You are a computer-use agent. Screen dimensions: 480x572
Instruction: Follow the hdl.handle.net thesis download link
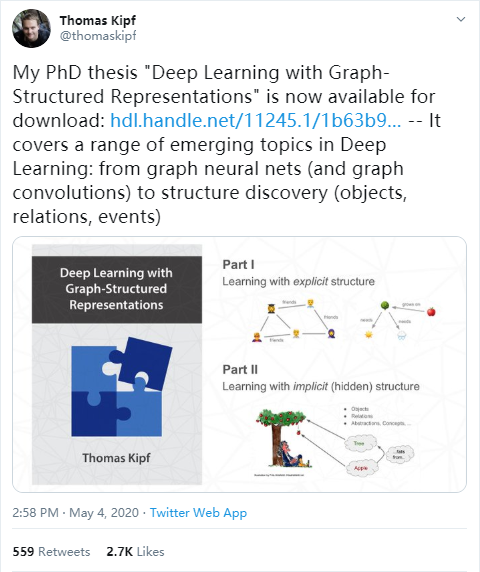256,120
